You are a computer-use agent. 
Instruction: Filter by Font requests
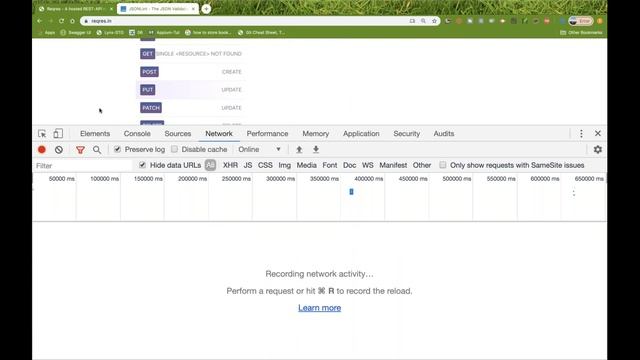[x=330, y=165]
